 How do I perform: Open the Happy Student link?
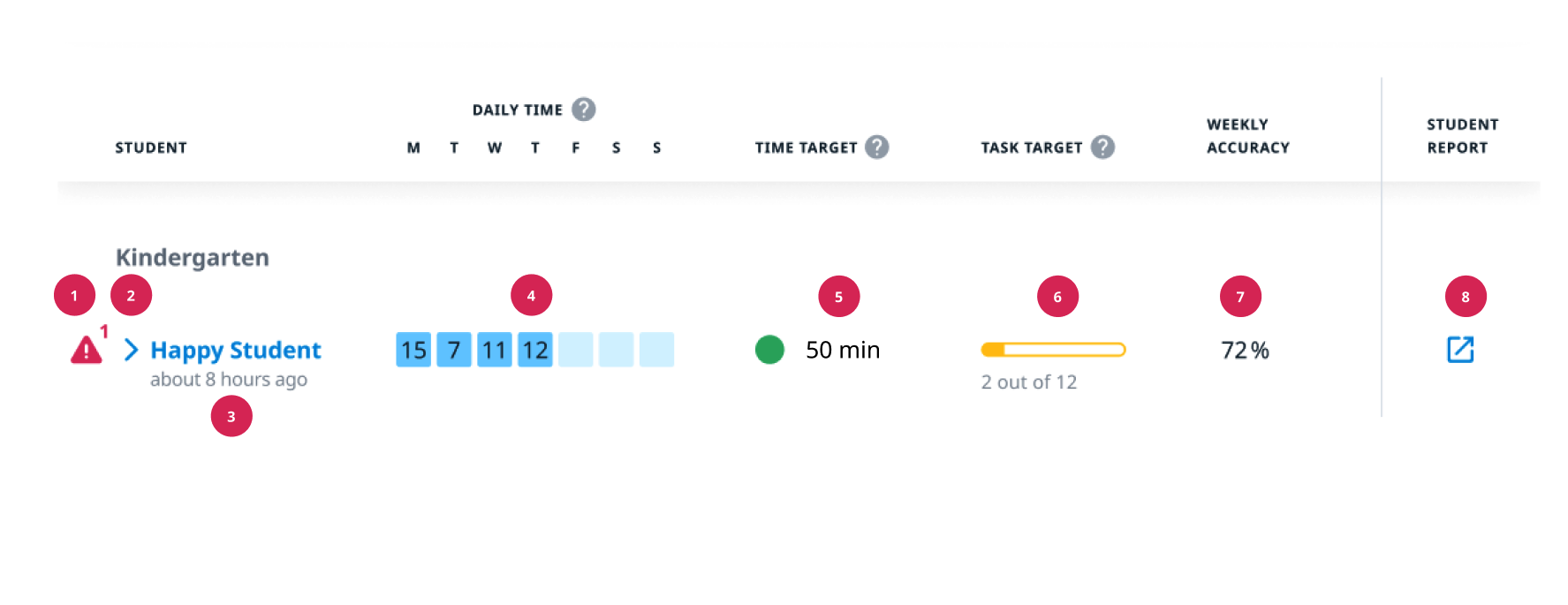(236, 351)
